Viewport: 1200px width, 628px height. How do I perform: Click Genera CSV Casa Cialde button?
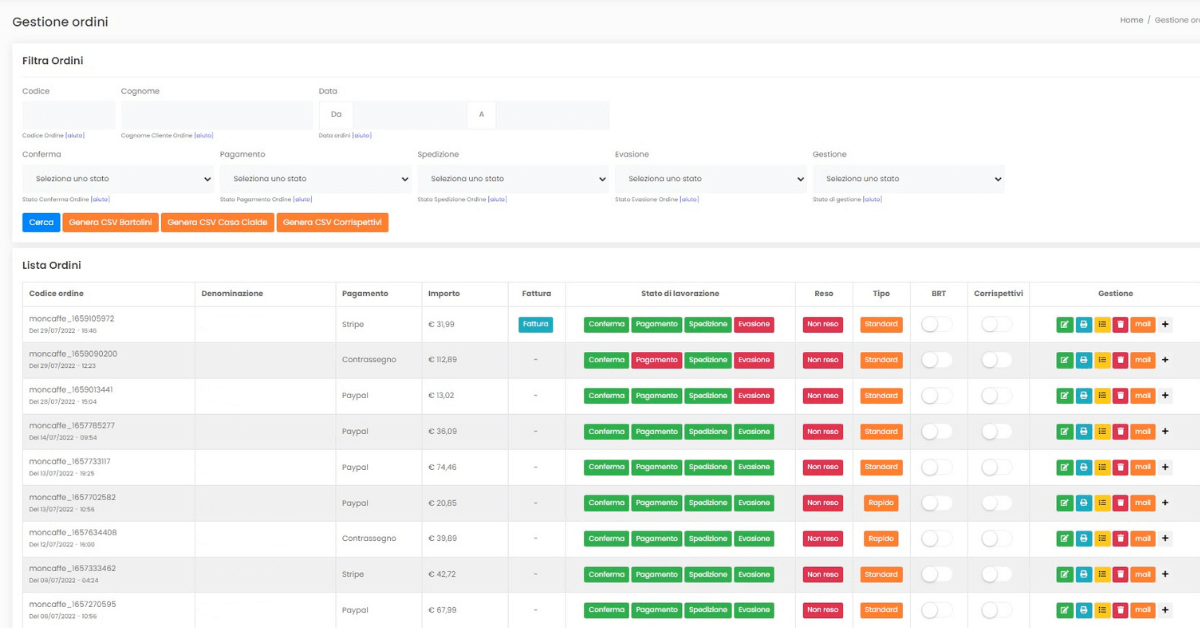[x=217, y=223]
